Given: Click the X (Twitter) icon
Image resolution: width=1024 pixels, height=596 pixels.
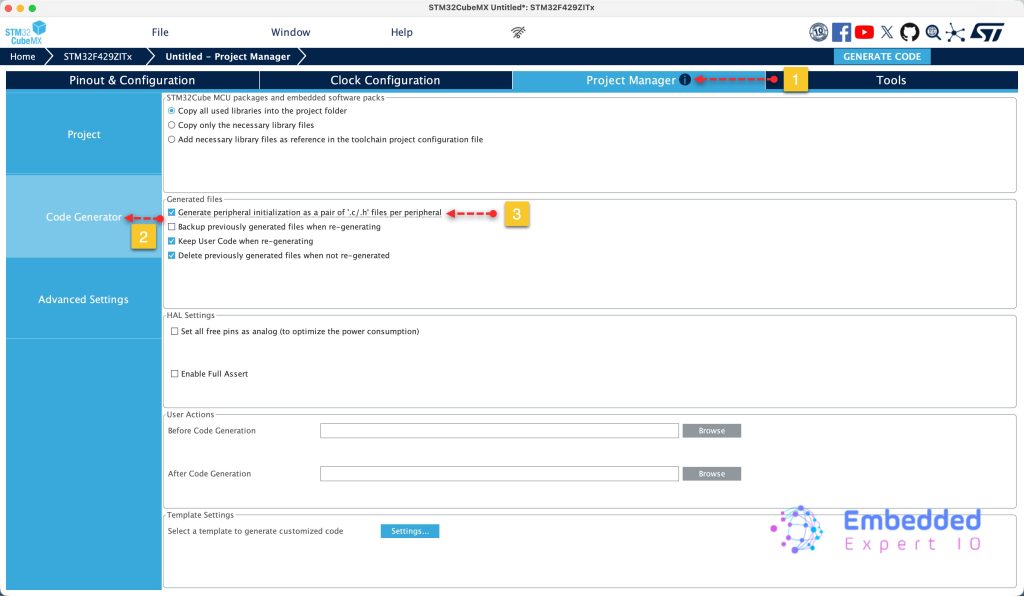Looking at the screenshot, I should (887, 32).
